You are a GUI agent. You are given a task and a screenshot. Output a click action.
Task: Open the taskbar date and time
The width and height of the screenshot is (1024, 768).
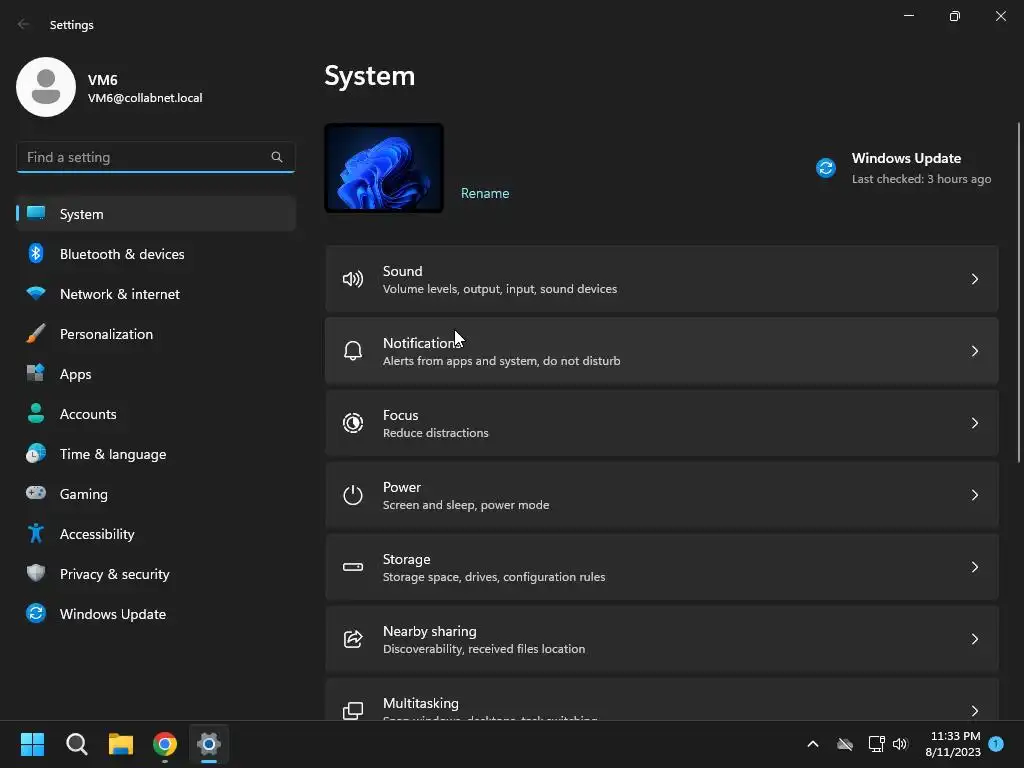953,743
